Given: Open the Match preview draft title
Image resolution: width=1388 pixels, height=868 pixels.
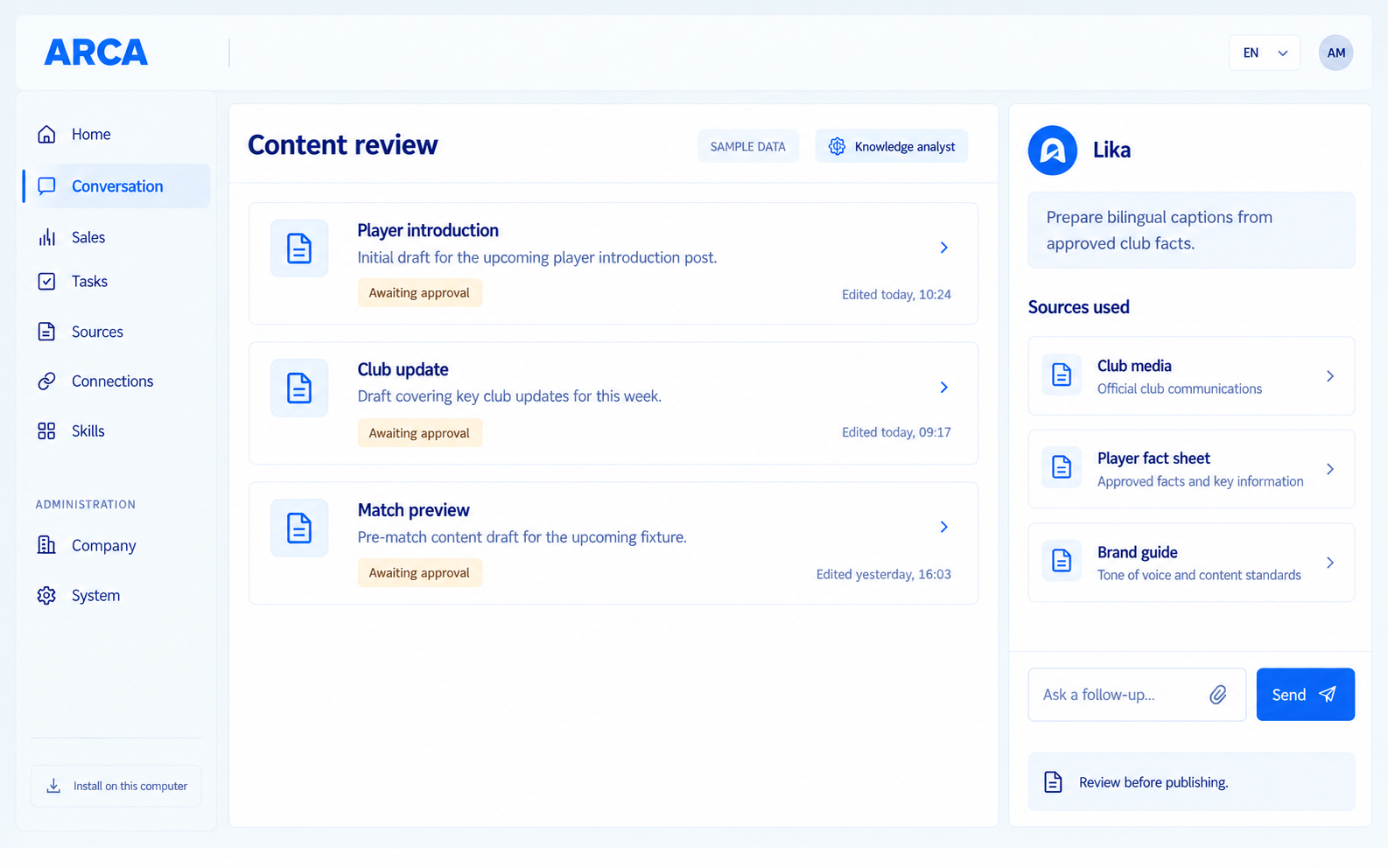Looking at the screenshot, I should pos(413,509).
